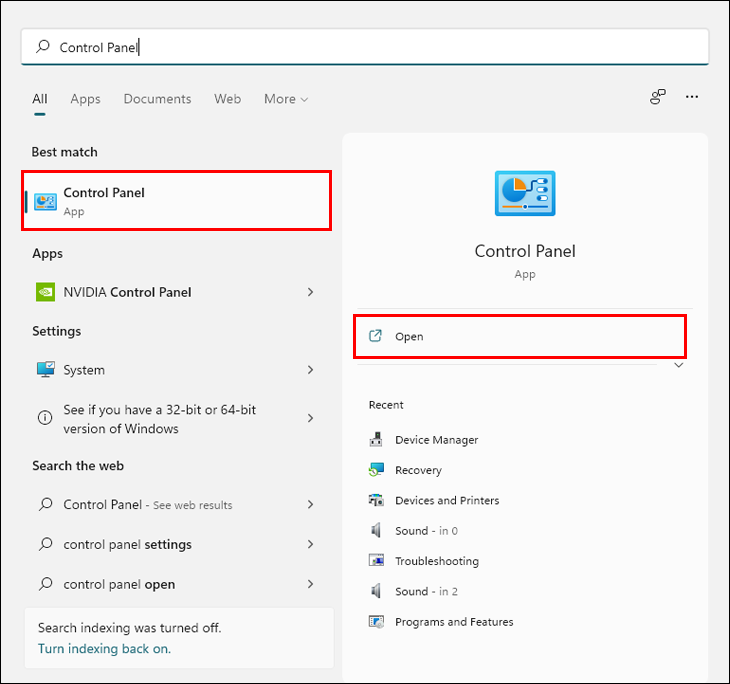
Task: Click the feedback people icon near top-right
Action: click(657, 97)
